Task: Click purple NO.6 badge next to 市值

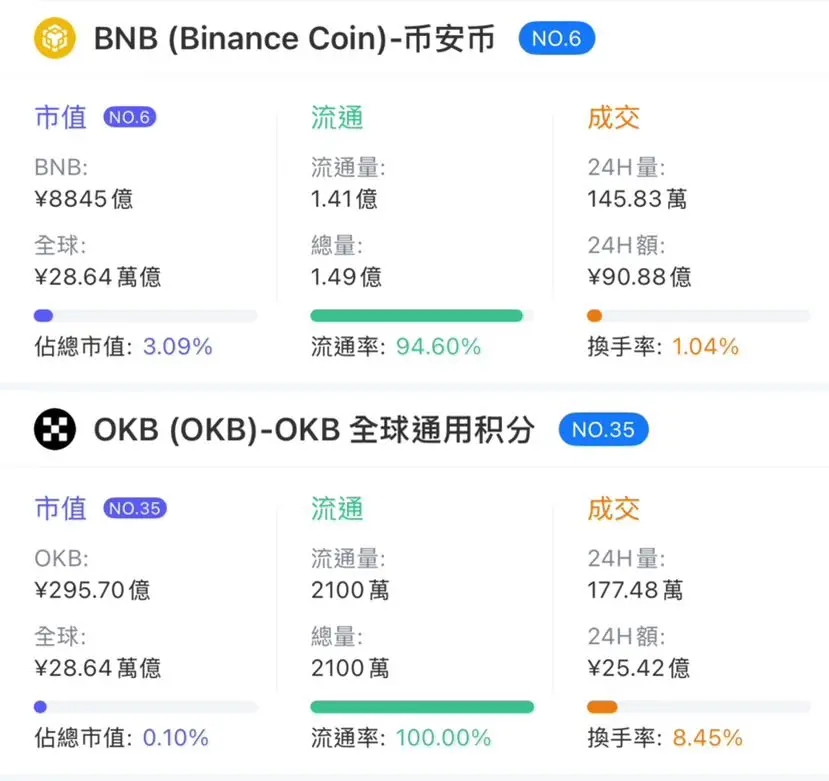Action: (x=130, y=117)
